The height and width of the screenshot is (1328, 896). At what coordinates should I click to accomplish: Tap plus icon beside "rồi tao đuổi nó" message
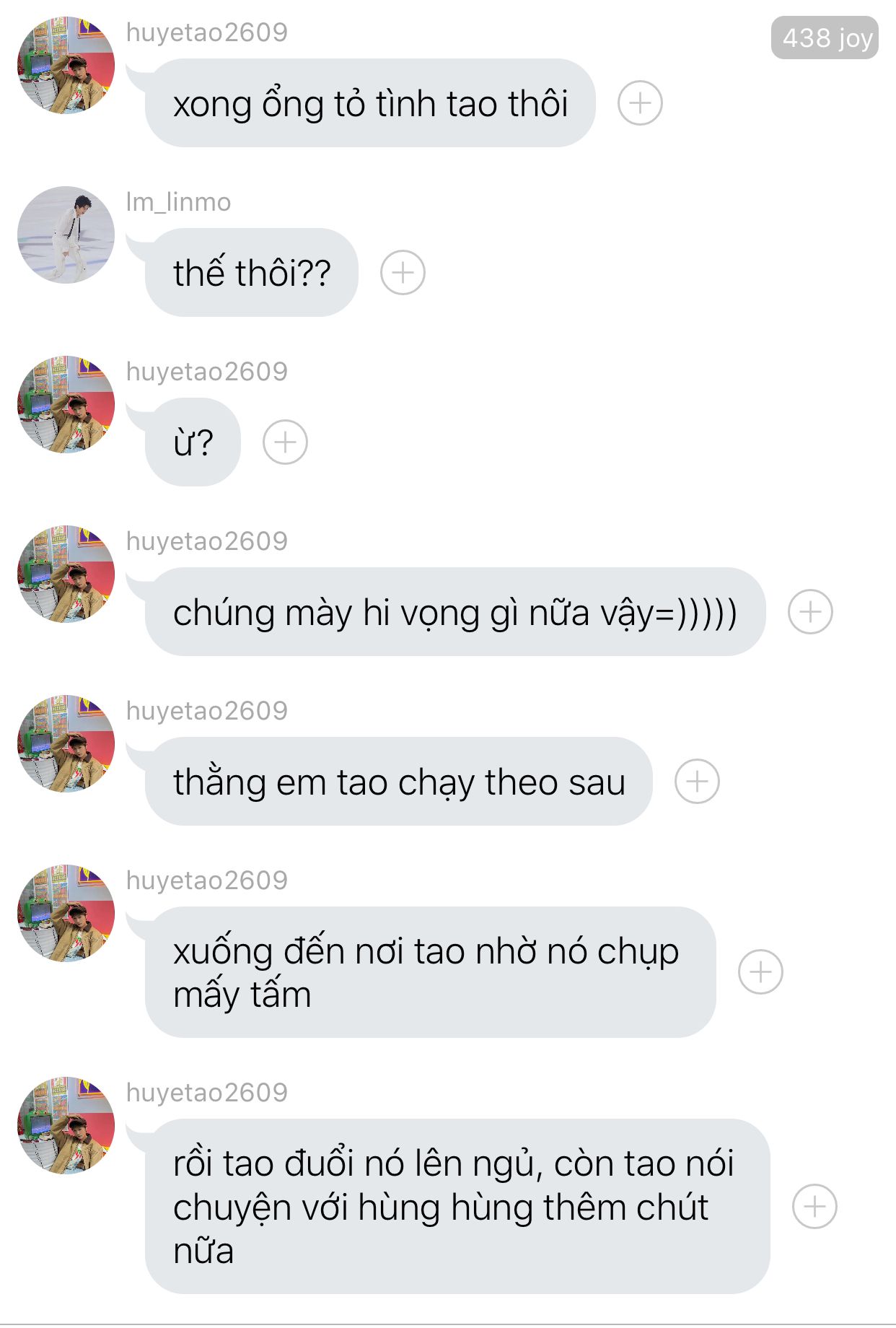click(x=814, y=1206)
